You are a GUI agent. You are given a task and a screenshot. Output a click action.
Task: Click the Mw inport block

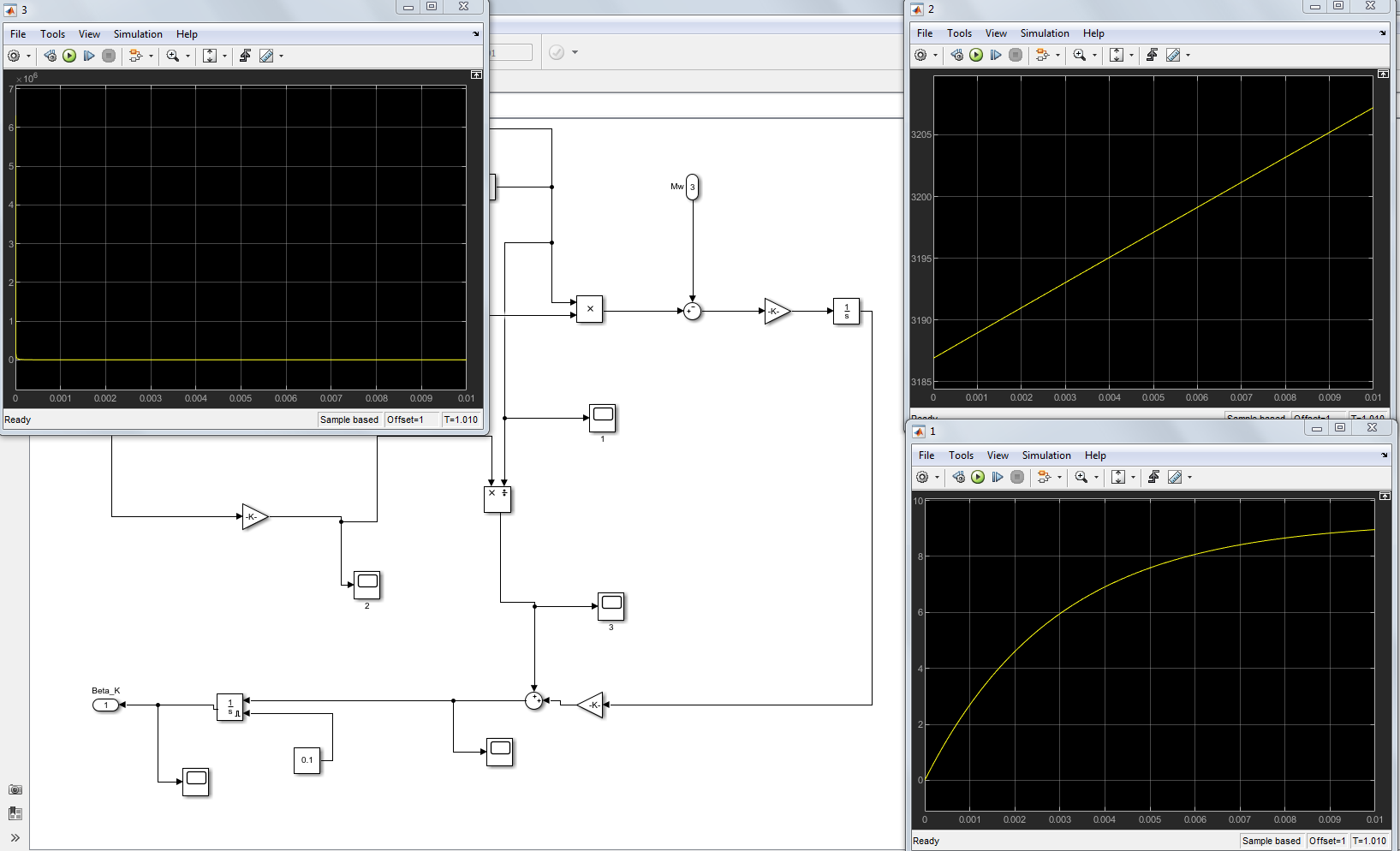click(692, 187)
